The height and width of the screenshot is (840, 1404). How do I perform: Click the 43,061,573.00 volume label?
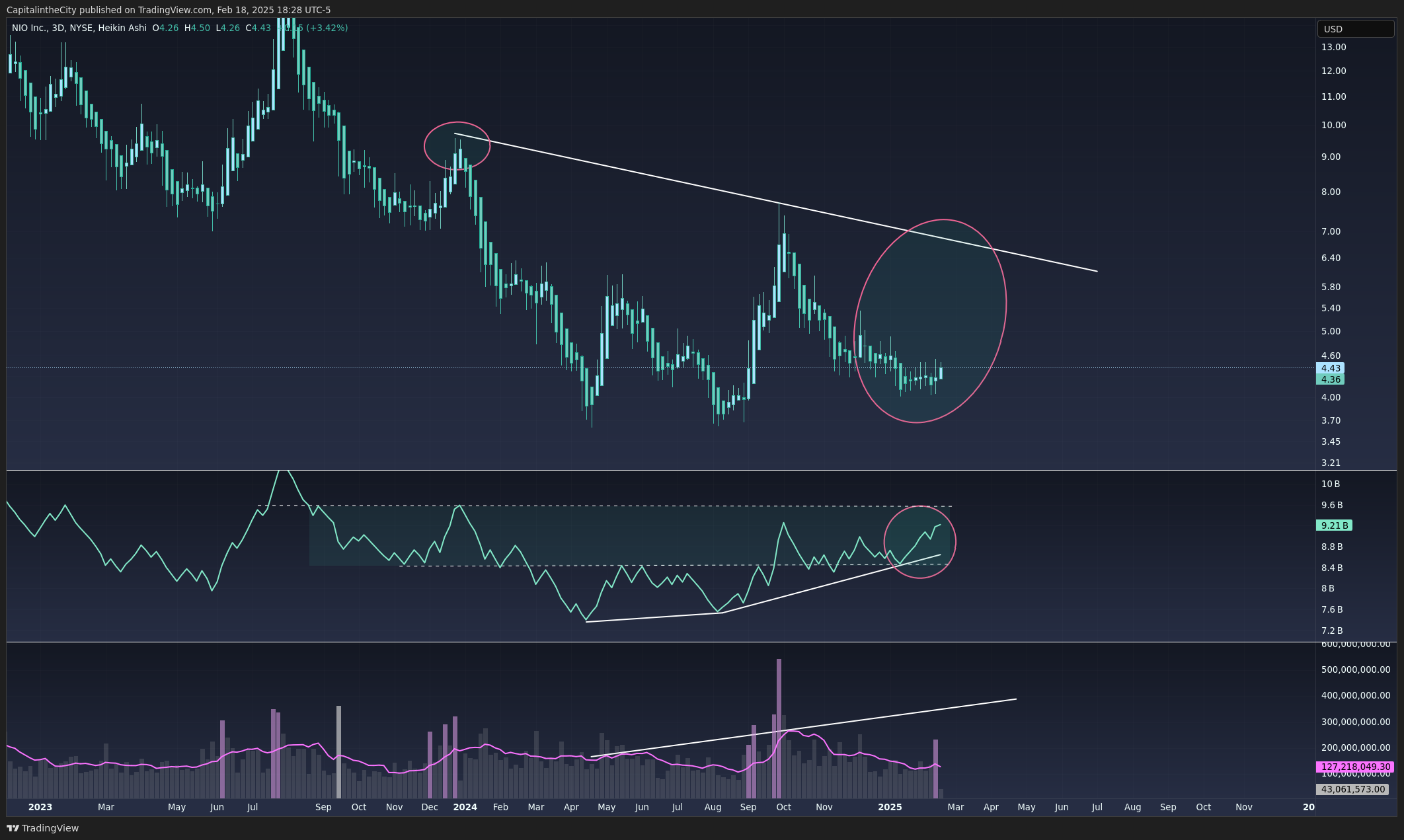click(x=1352, y=789)
